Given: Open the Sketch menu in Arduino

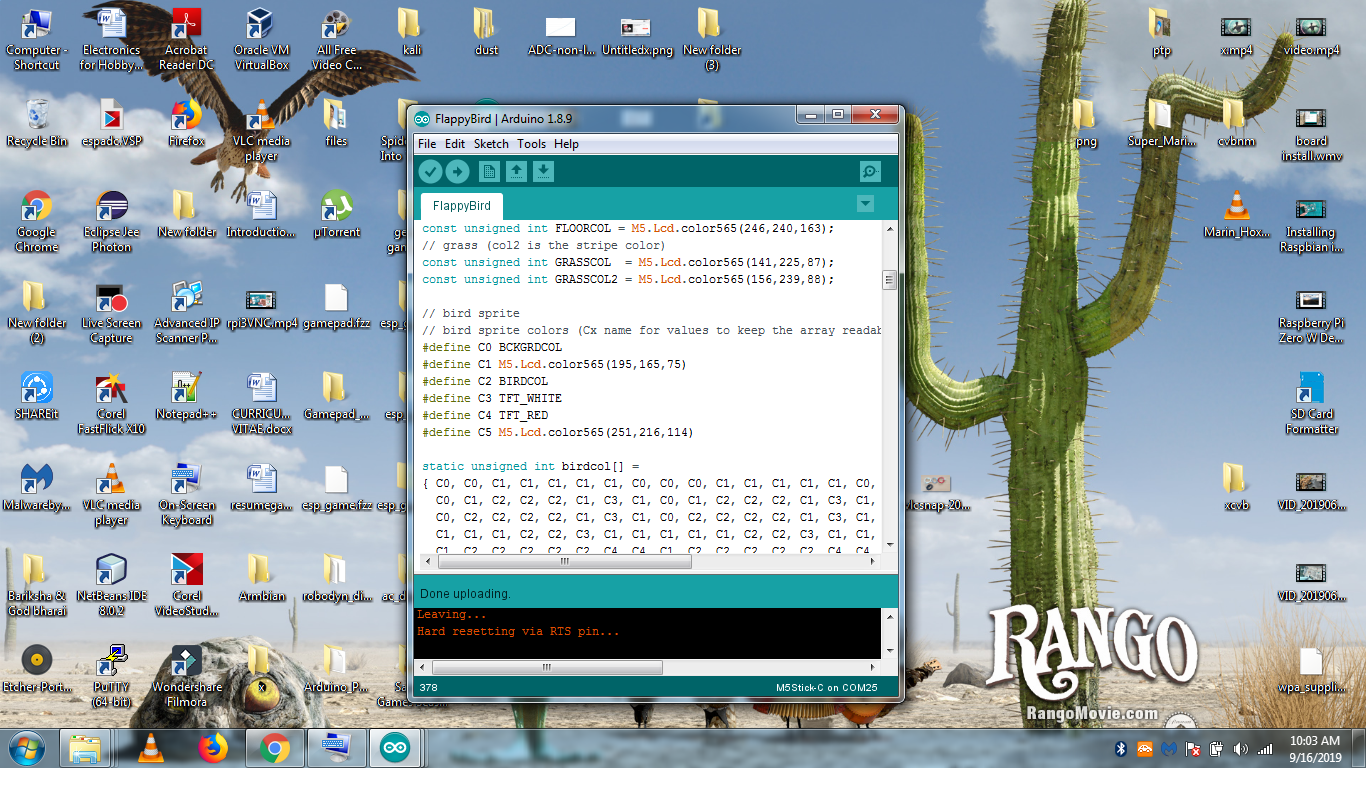Looking at the screenshot, I should pos(491,144).
